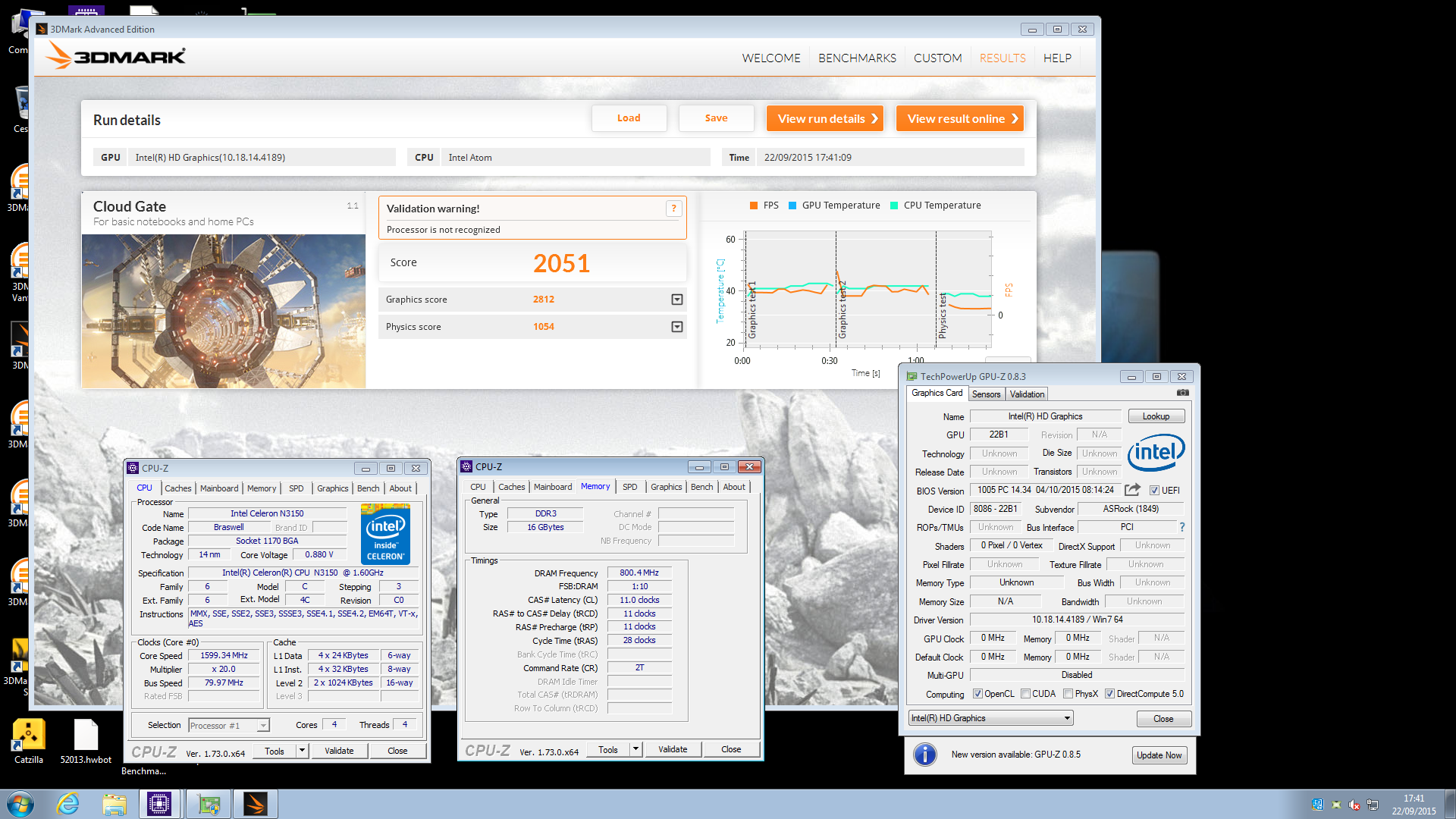Open the Tools dropdown arrow in the CPU-Z CPU tab window

pos(302,751)
